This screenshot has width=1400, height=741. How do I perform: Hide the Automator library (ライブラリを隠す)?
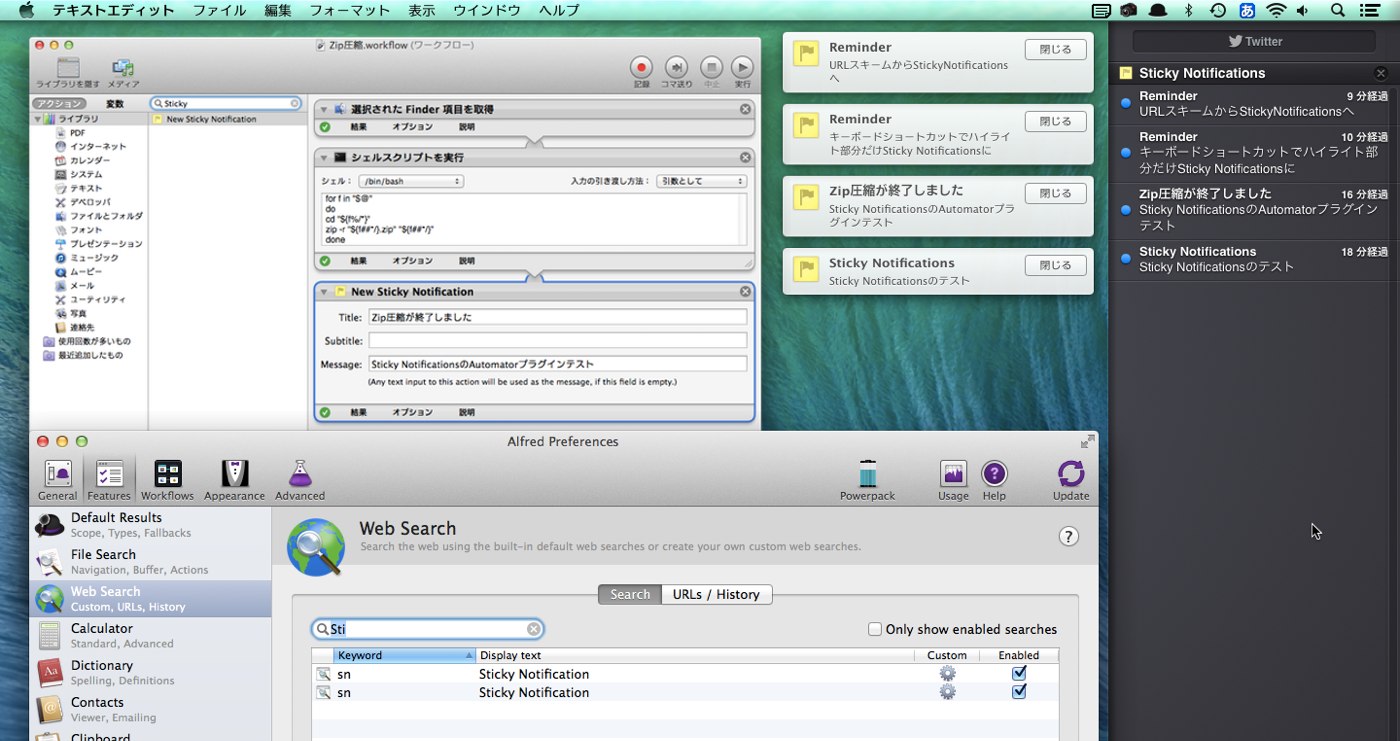coord(68,72)
